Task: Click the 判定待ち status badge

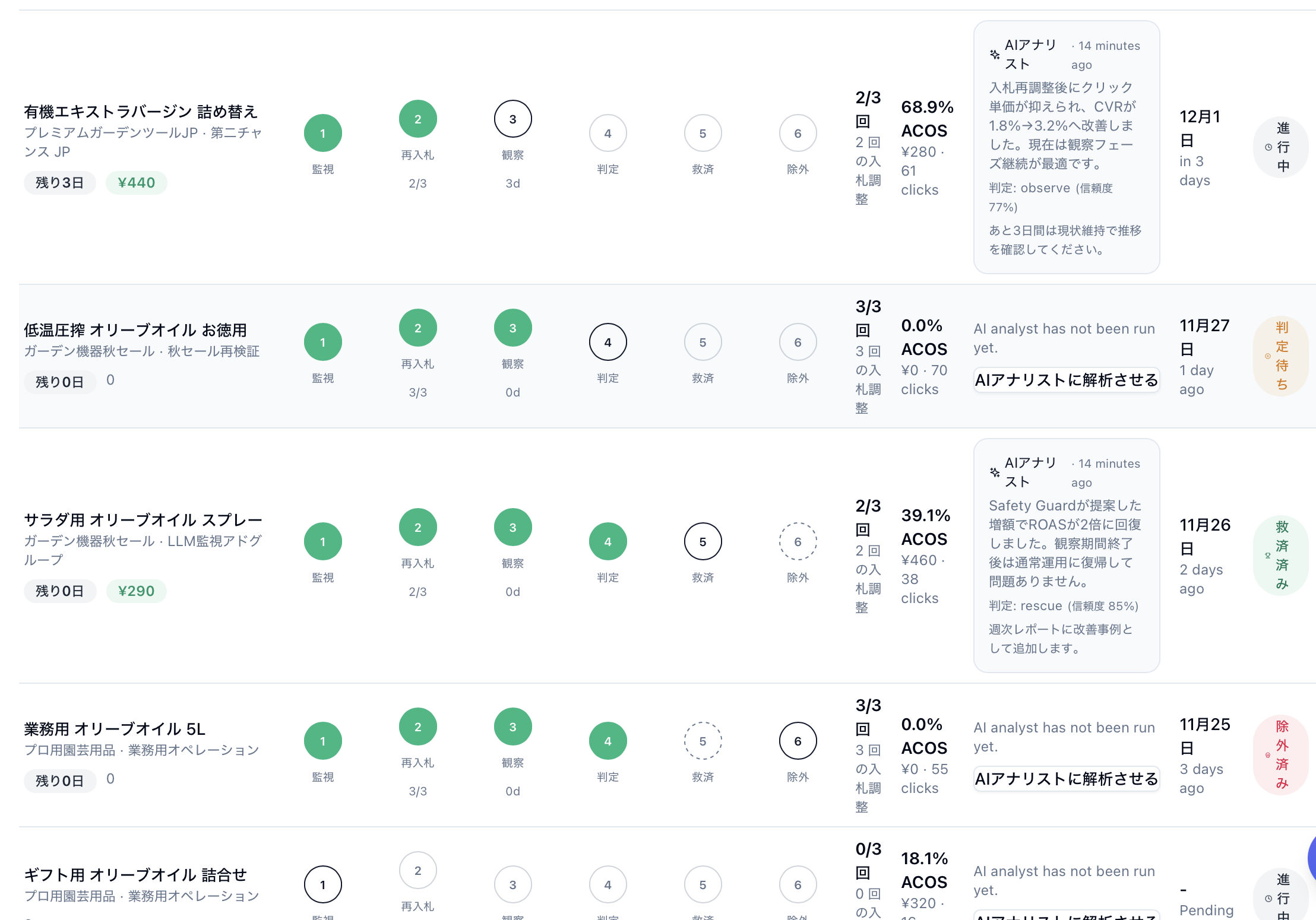Action: [x=1281, y=357]
